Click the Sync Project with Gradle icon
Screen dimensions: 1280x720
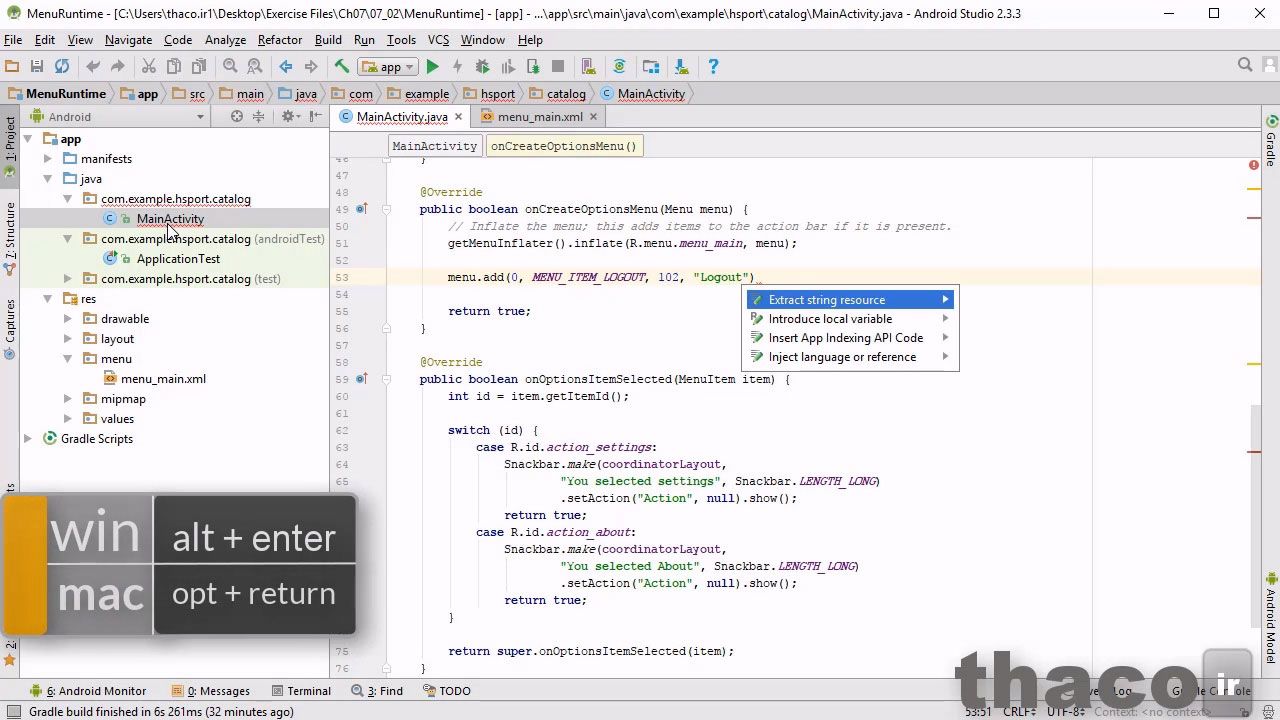[620, 66]
